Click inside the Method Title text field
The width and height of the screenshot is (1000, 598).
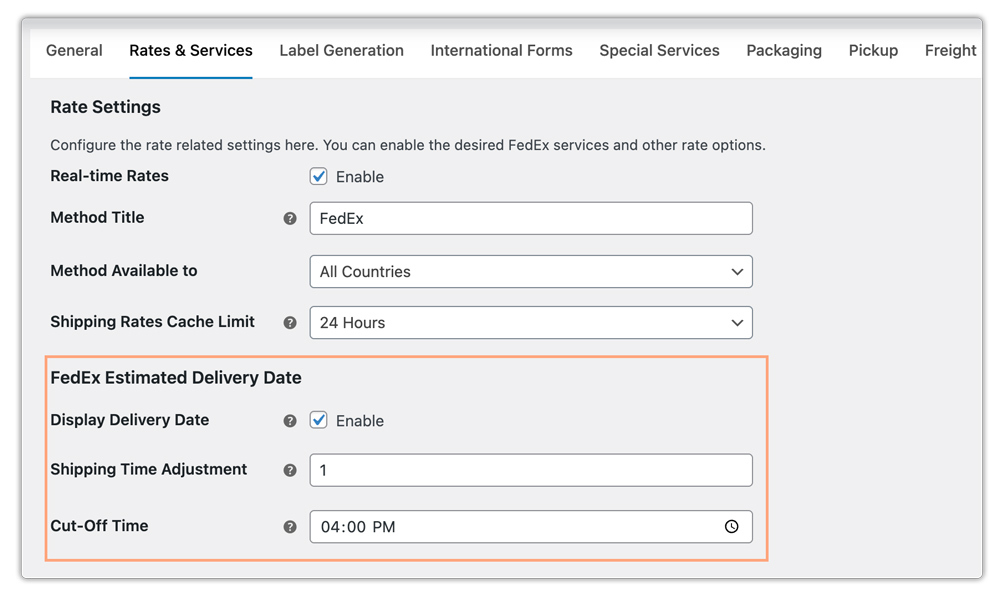[530, 218]
